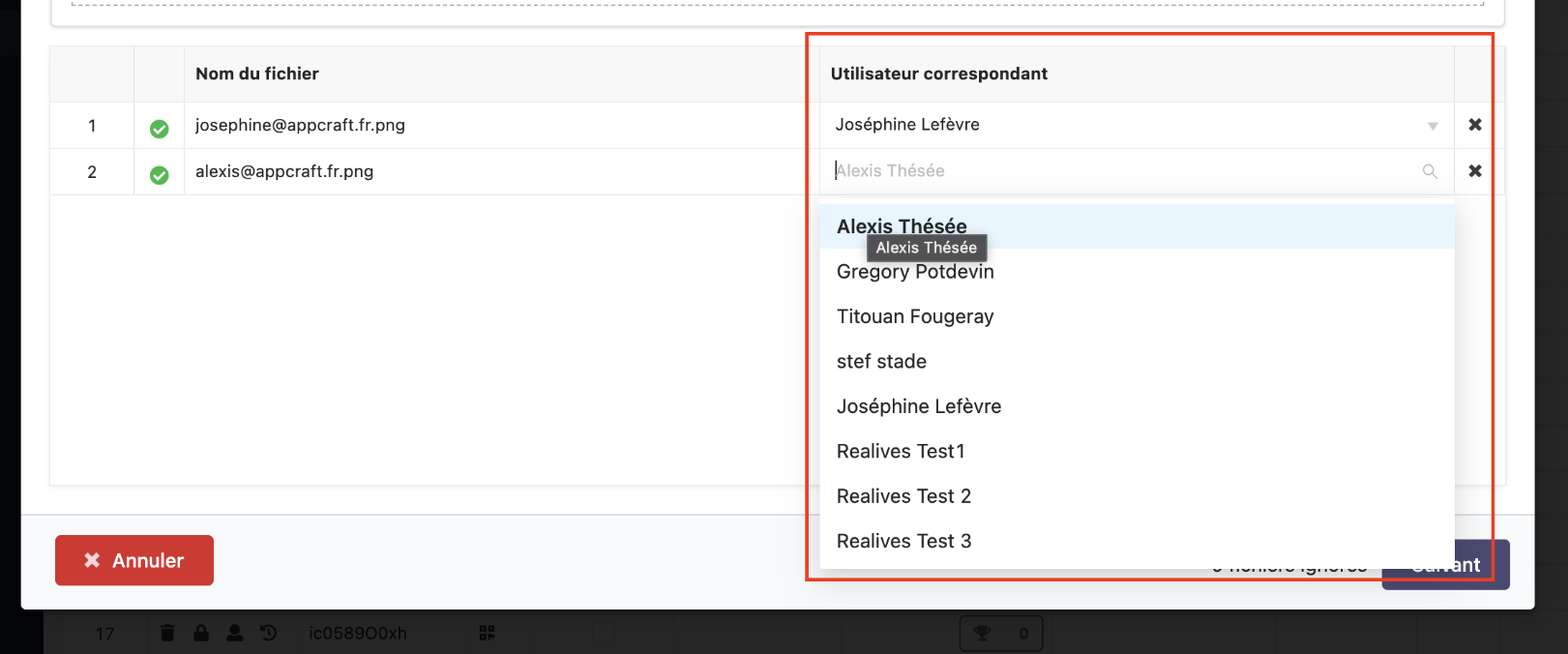Click the magnifier icon in user search
This screenshot has width=1568, height=654.
[x=1430, y=171]
